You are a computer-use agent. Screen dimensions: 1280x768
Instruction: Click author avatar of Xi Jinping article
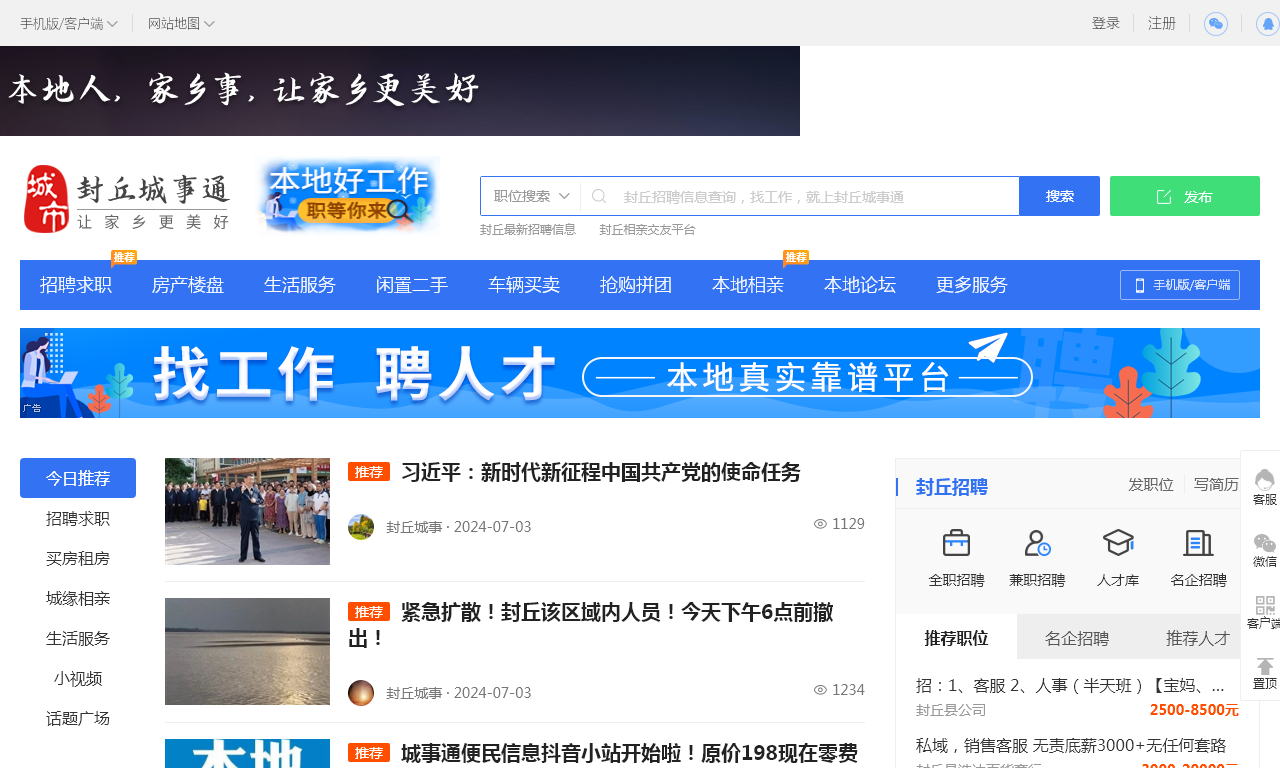[361, 527]
